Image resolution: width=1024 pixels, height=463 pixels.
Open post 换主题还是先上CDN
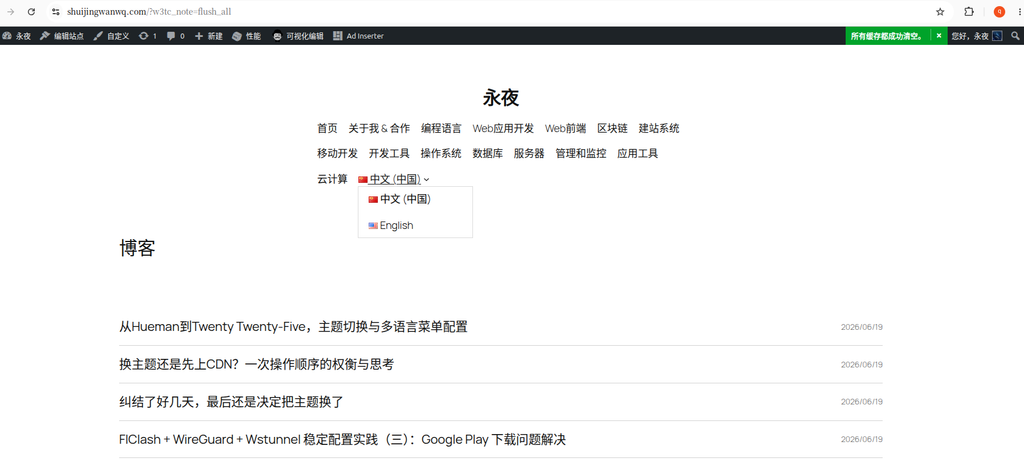coord(257,364)
